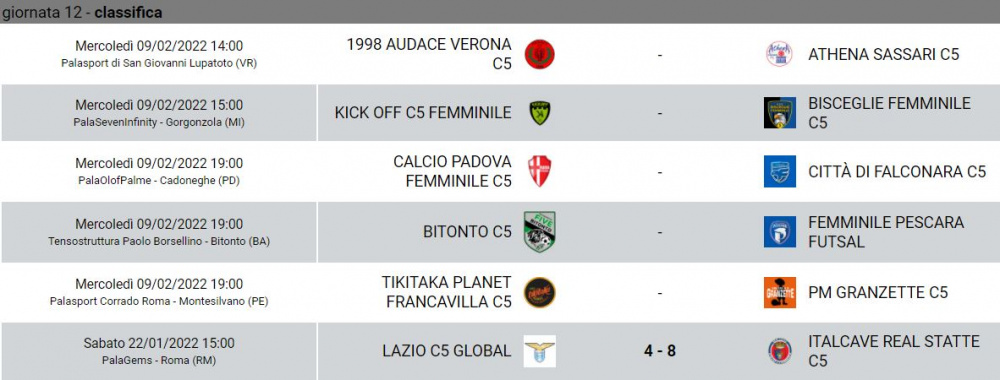This screenshot has height=380, width=1000.
Task: Click the Città di Falconara C5 logo
Action: (779, 172)
